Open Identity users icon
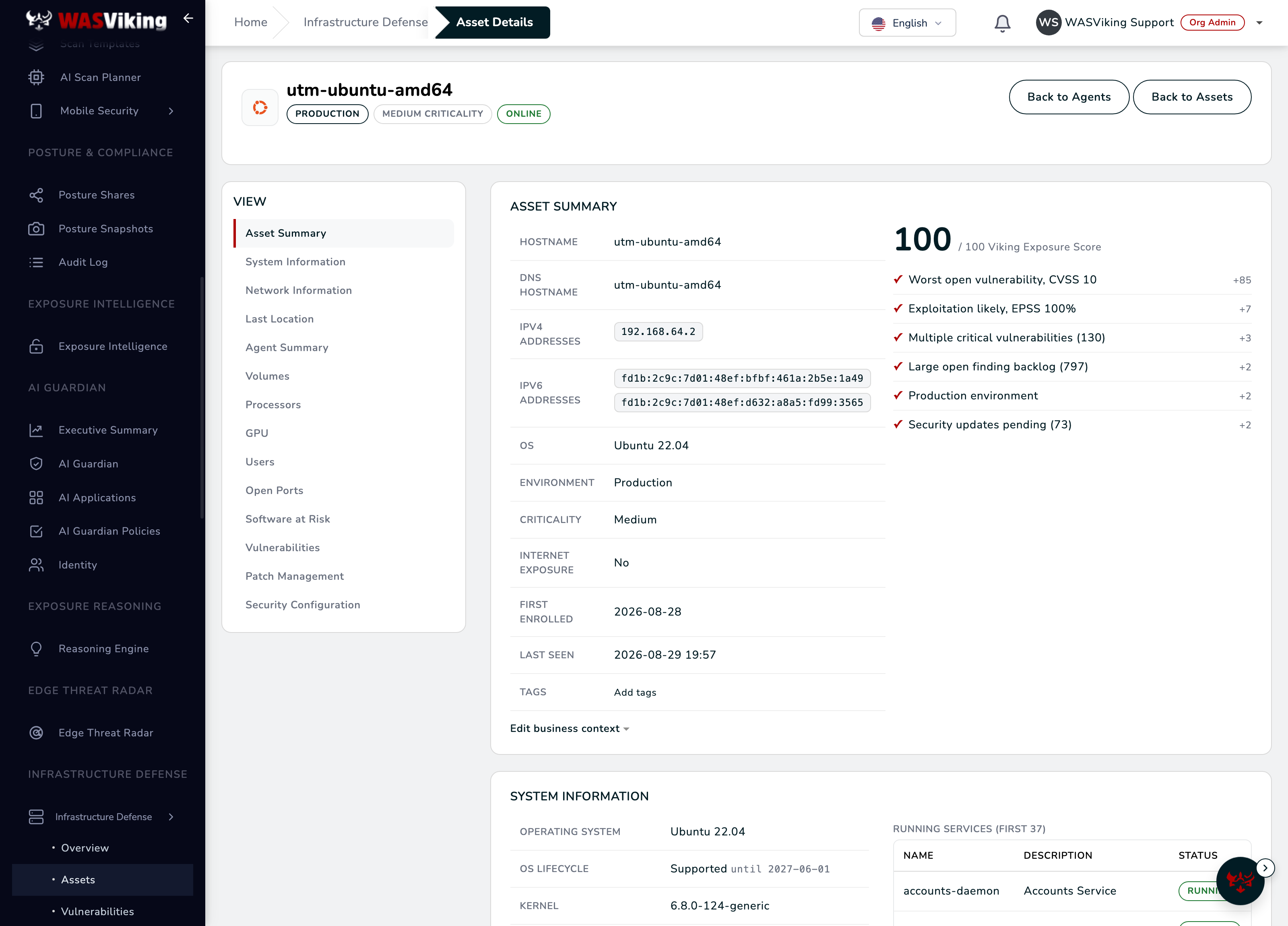Viewport: 1288px width, 926px height. [36, 565]
